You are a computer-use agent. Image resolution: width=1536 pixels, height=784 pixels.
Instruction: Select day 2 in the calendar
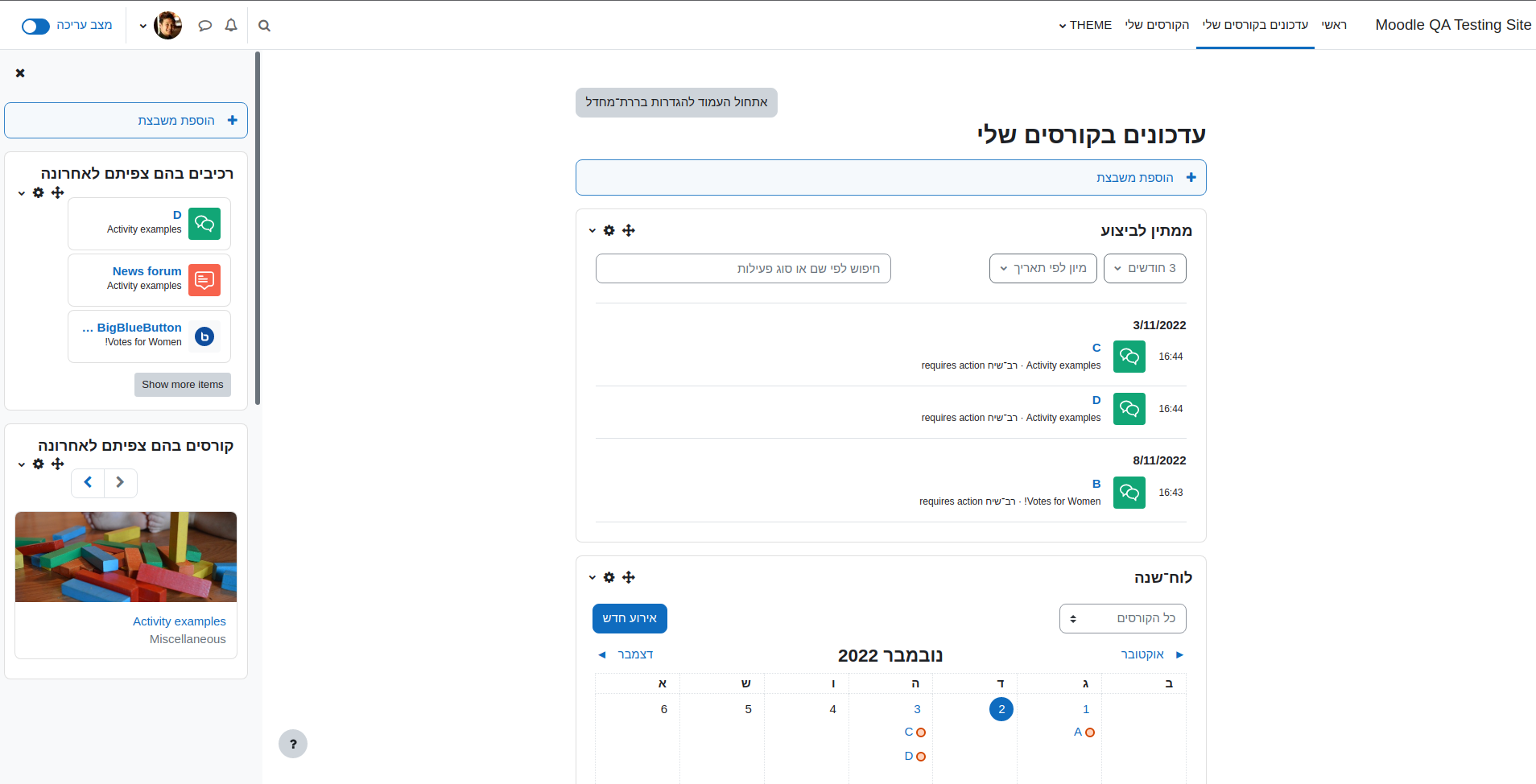1001,709
